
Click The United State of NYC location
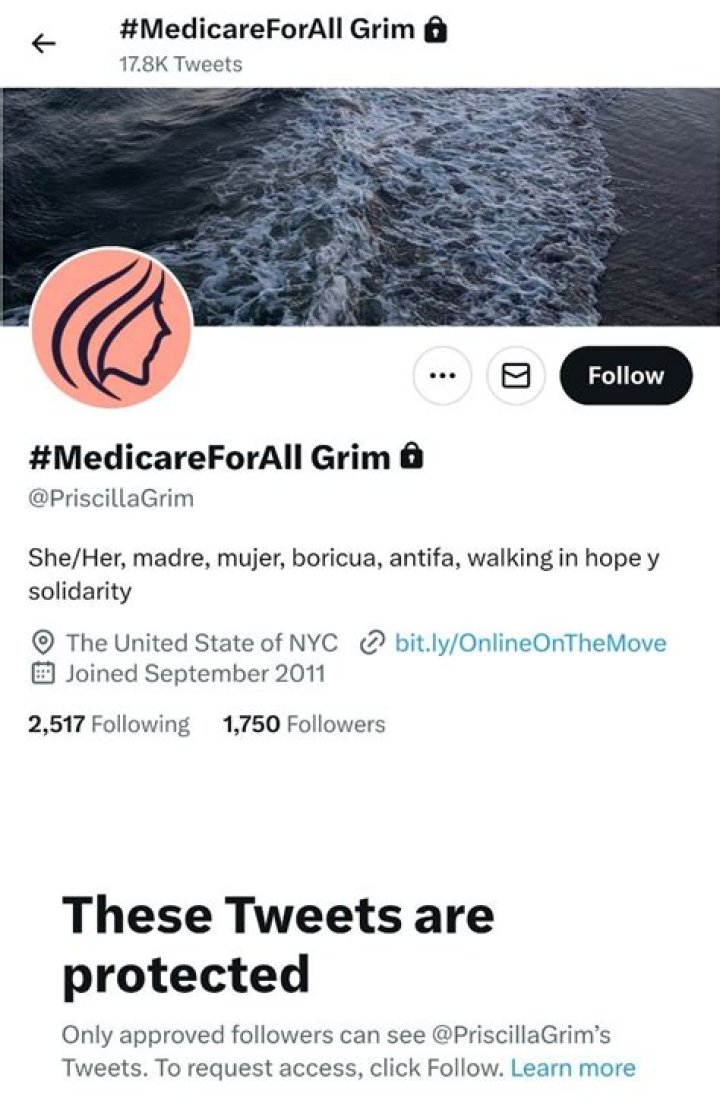(x=201, y=643)
